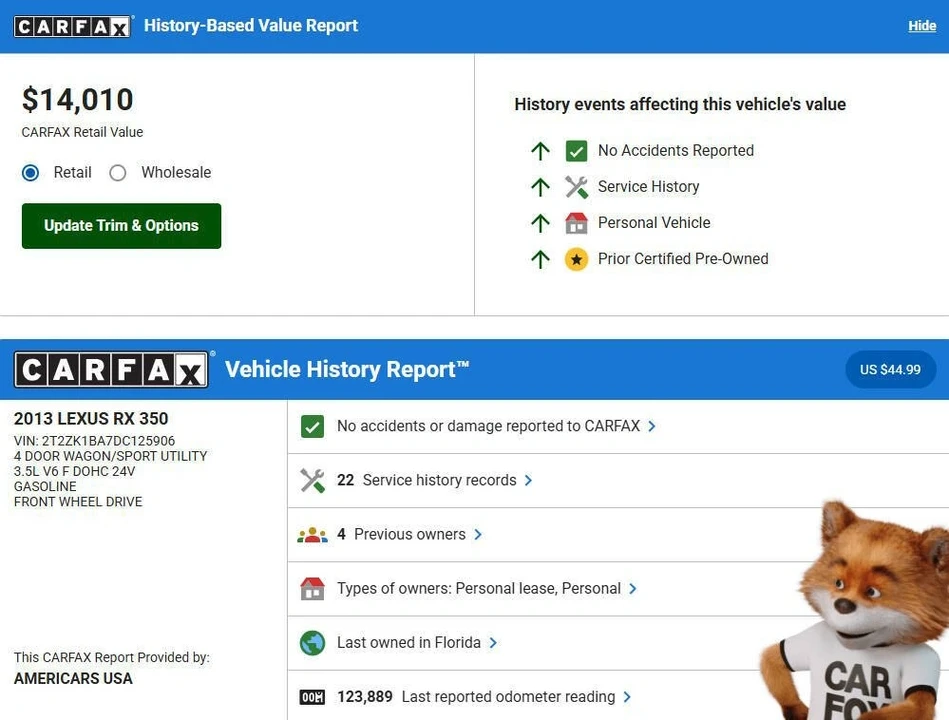Click the up arrow next to Personal Vehicle
Image resolution: width=949 pixels, height=720 pixels.
click(x=540, y=223)
